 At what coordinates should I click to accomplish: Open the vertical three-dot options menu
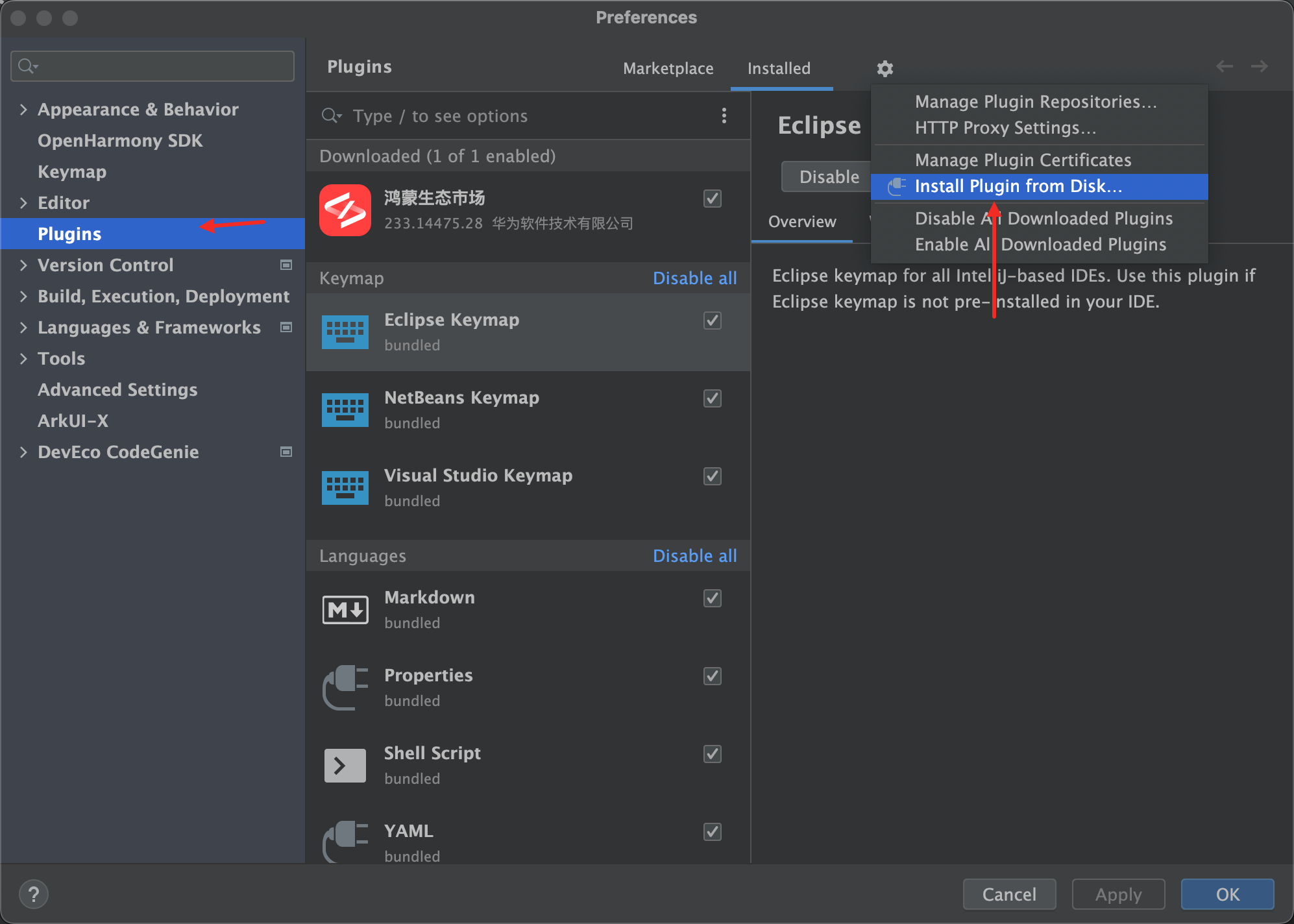(x=724, y=116)
